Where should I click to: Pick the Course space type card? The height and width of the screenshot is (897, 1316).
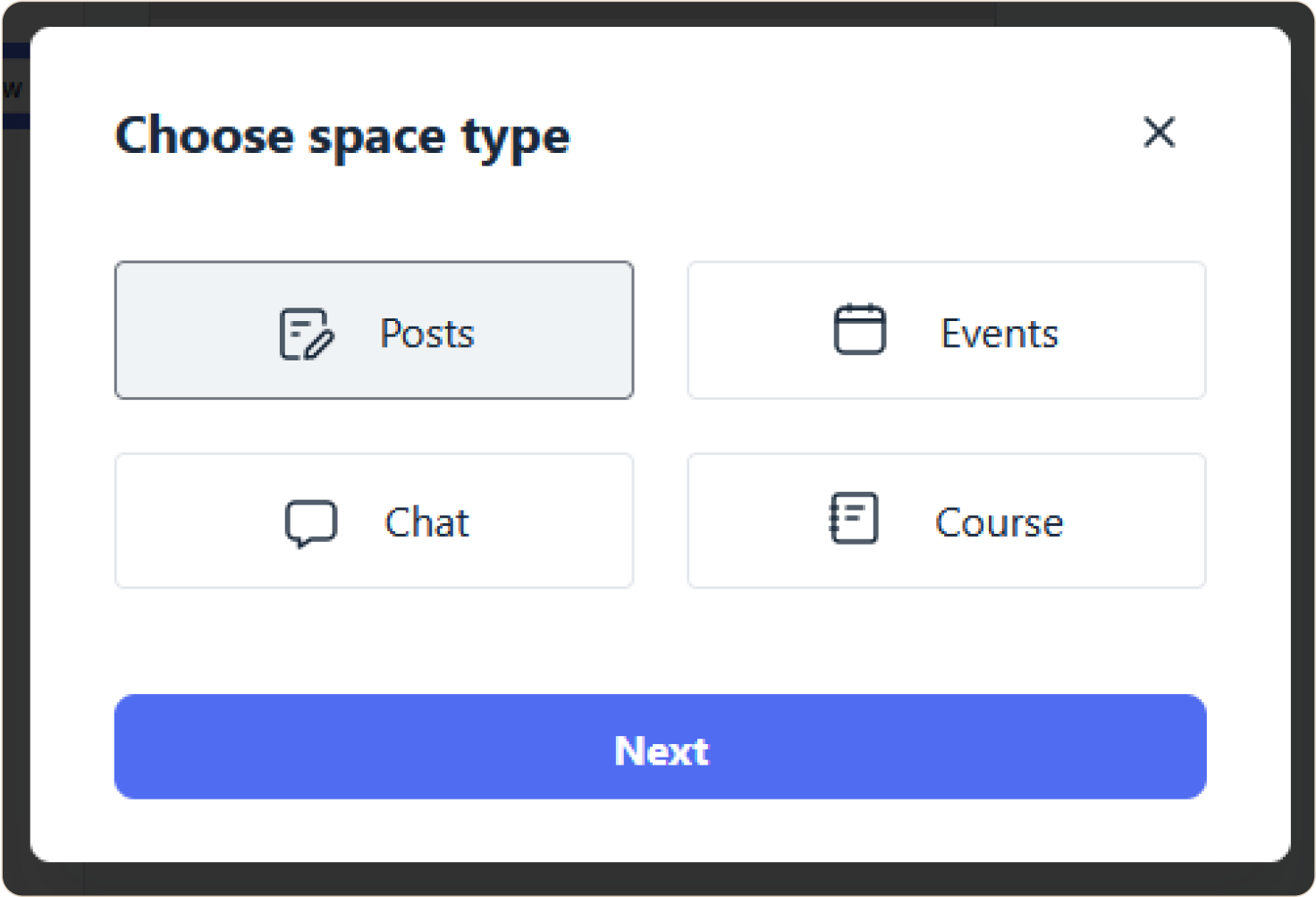click(946, 520)
